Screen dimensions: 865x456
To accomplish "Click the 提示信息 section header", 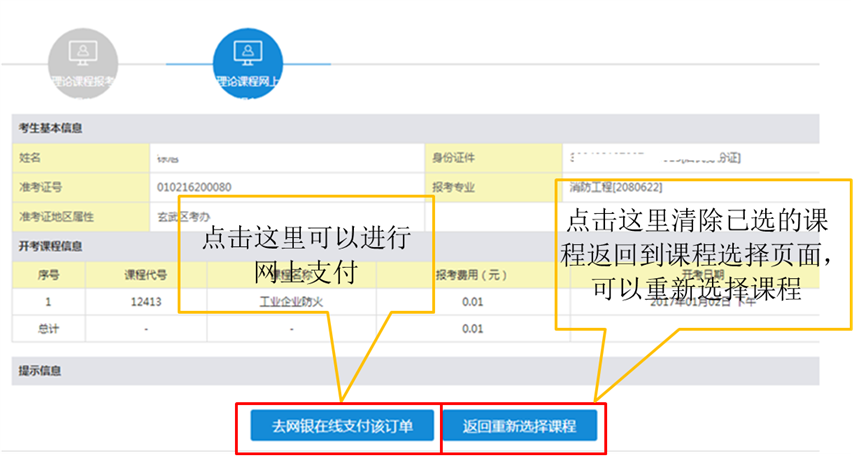I will (x=40, y=370).
